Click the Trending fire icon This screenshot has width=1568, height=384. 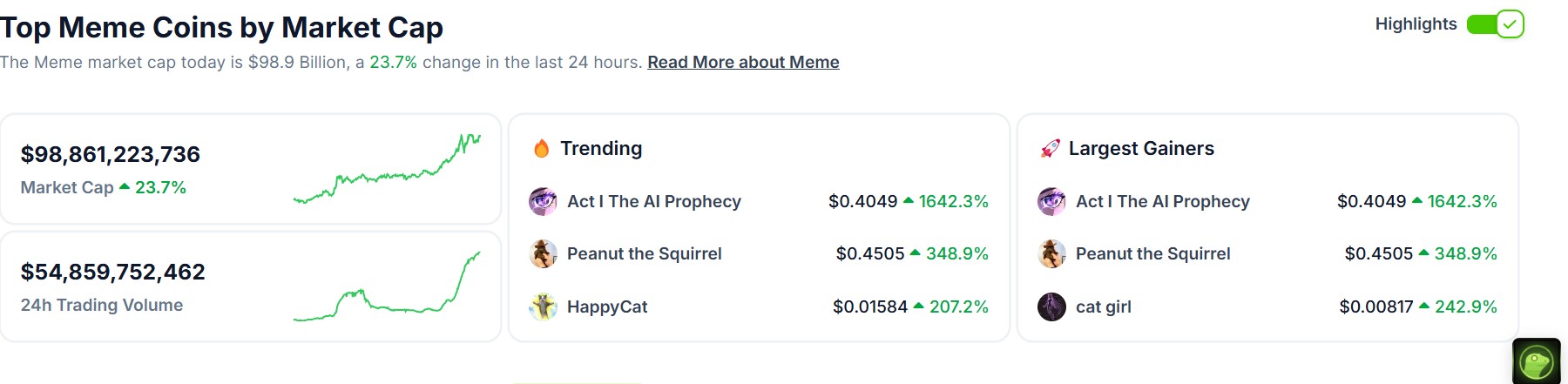(x=541, y=149)
